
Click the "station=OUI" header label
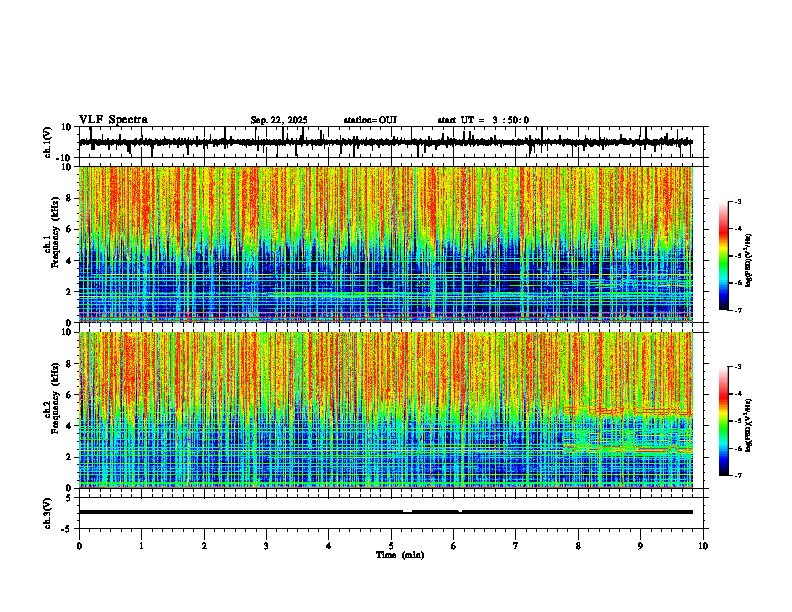pos(370,120)
